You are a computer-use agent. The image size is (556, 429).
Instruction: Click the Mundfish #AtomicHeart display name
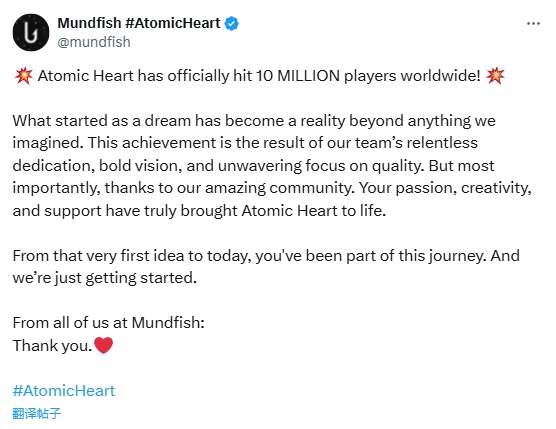point(139,23)
